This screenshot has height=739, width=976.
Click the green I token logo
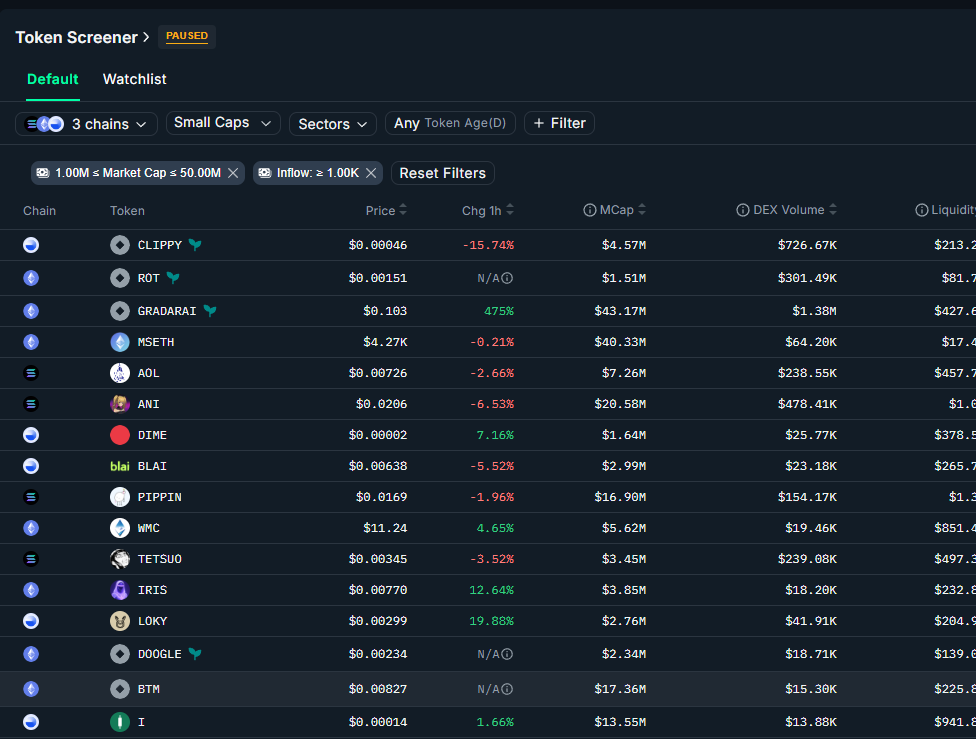coord(120,722)
